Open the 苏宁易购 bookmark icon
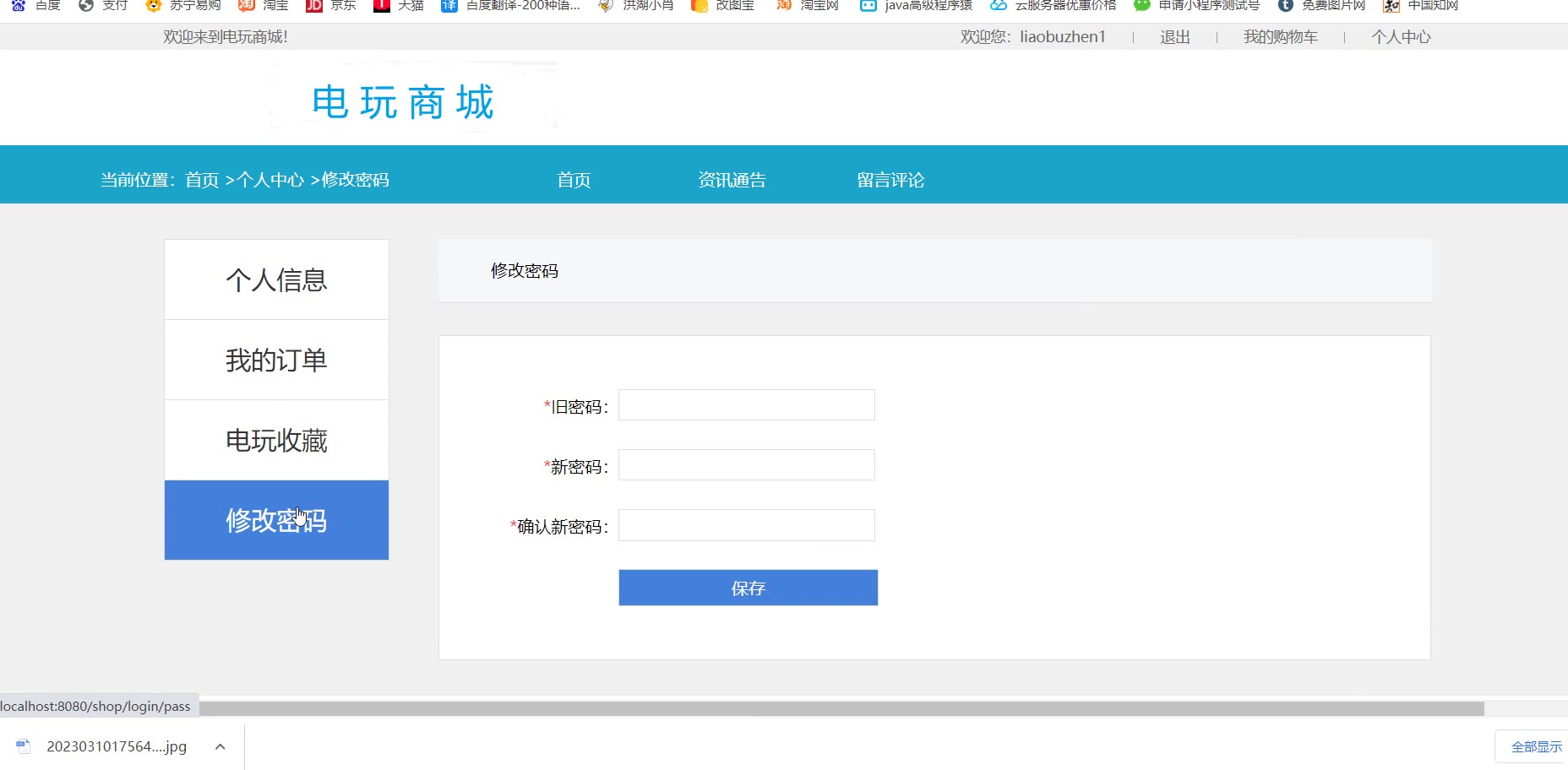 (x=153, y=5)
